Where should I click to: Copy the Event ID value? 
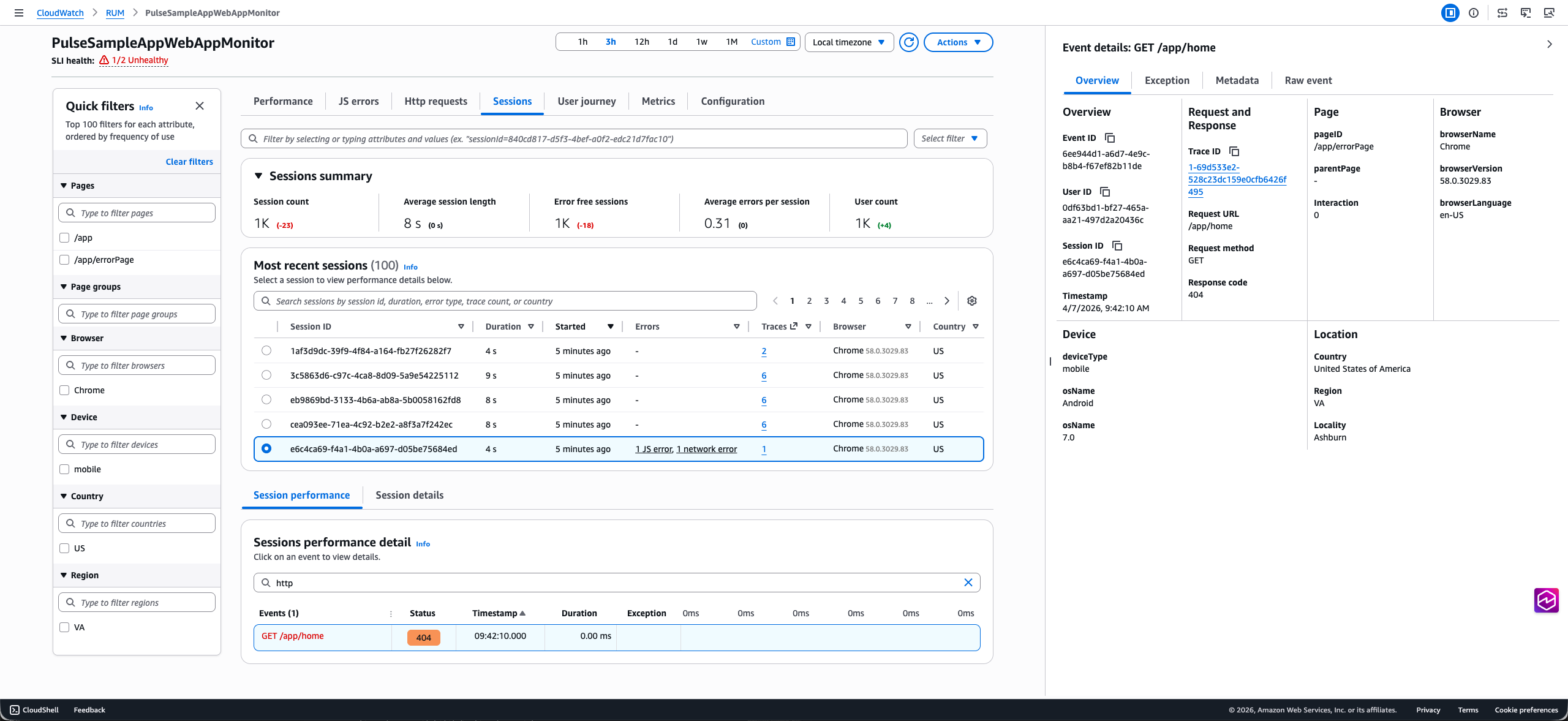1110,138
